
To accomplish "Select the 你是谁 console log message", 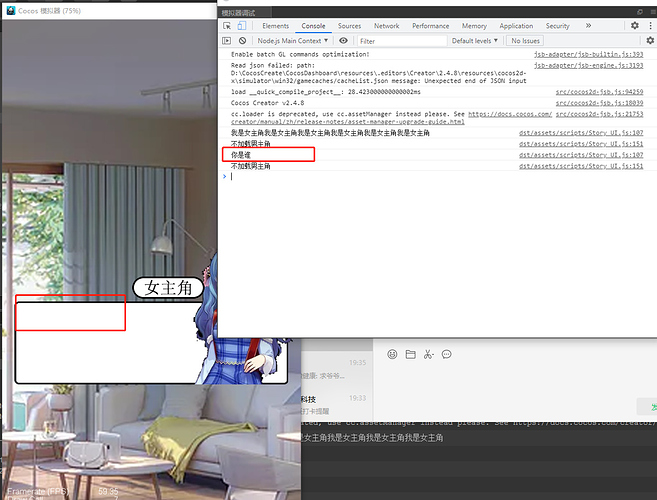I will pos(241,155).
